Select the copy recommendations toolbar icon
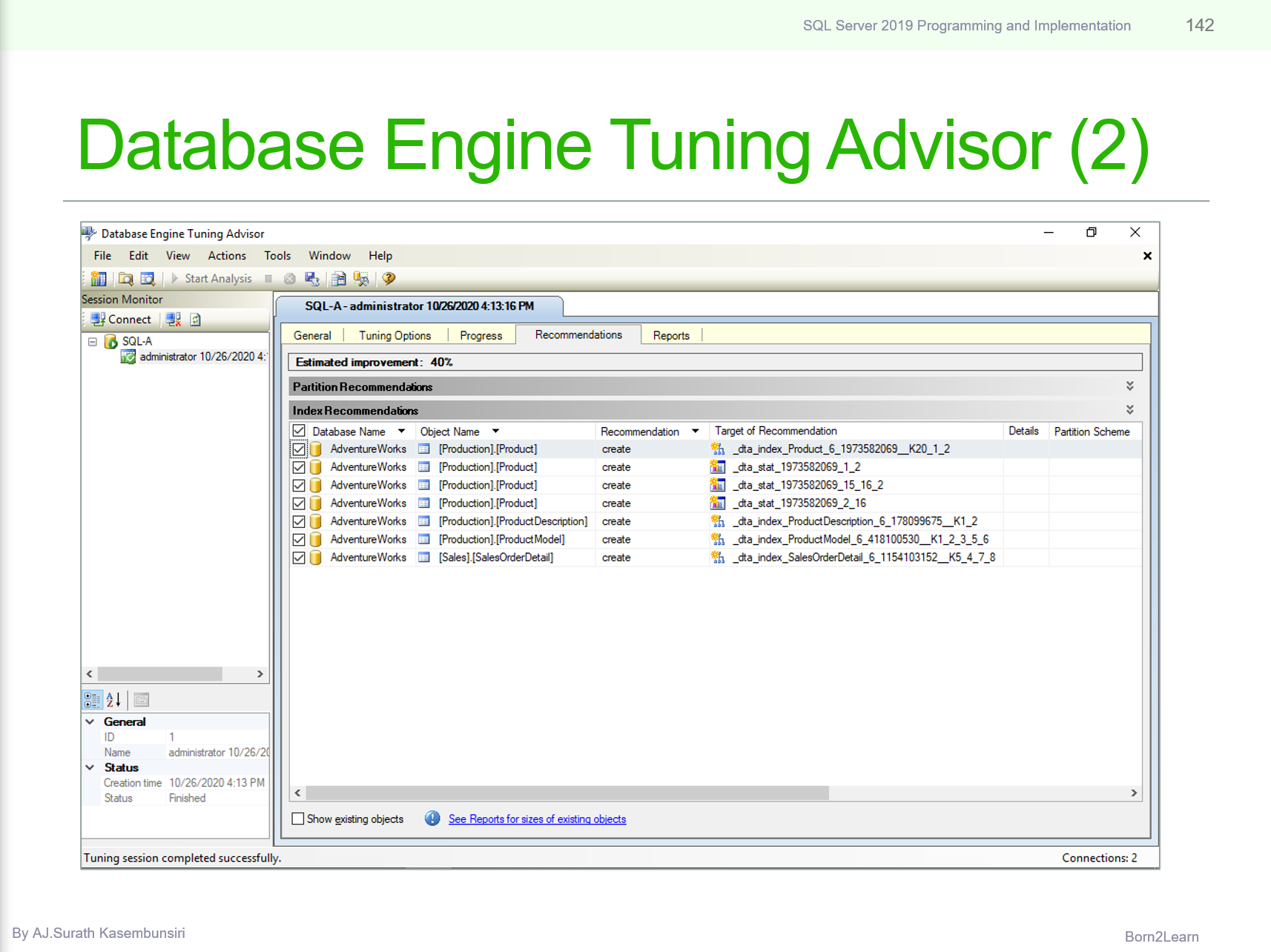 (x=339, y=279)
